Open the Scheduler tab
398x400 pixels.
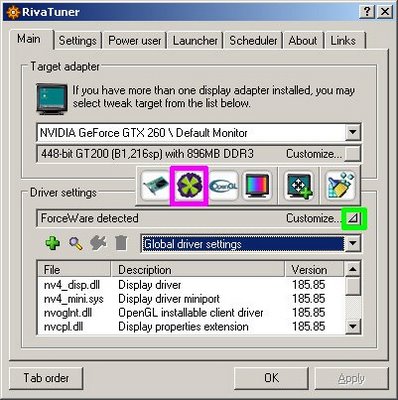tap(253, 41)
